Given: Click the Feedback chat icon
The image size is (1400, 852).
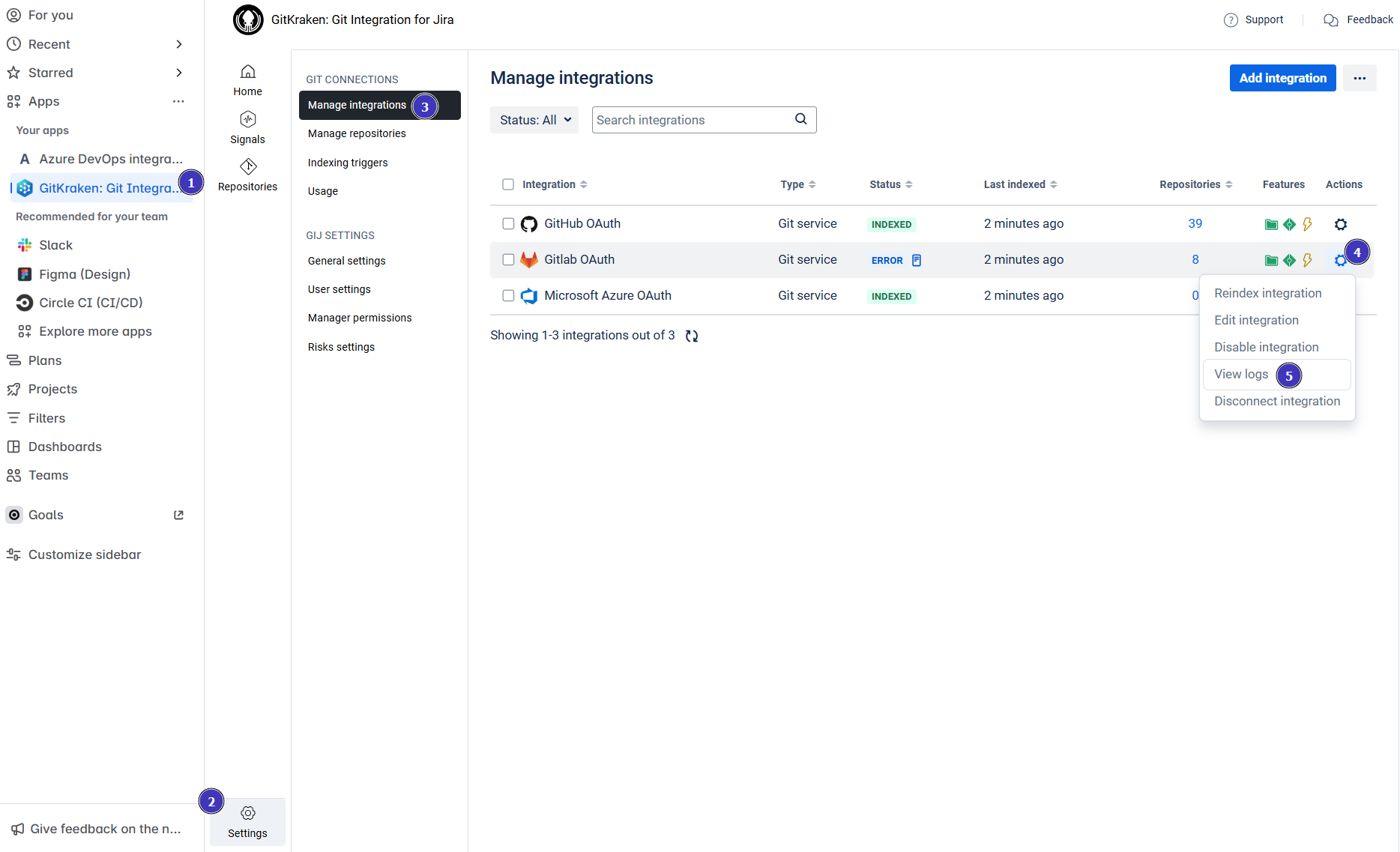Looking at the screenshot, I should coord(1331,20).
